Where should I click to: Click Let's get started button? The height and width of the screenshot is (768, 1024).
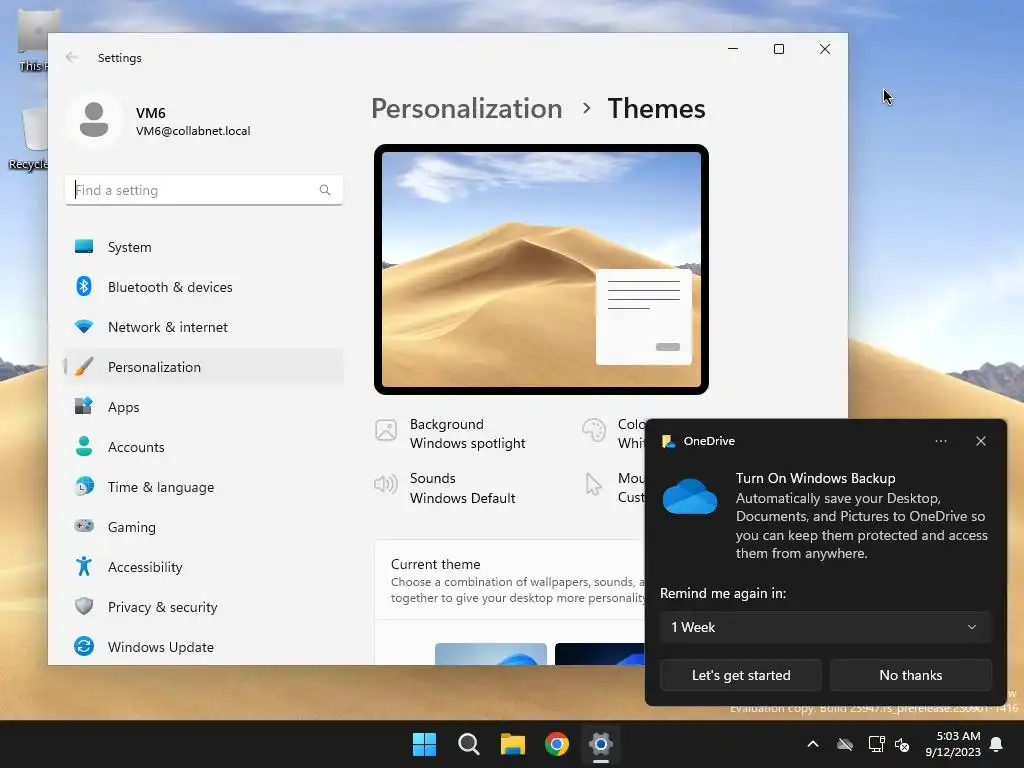741,675
